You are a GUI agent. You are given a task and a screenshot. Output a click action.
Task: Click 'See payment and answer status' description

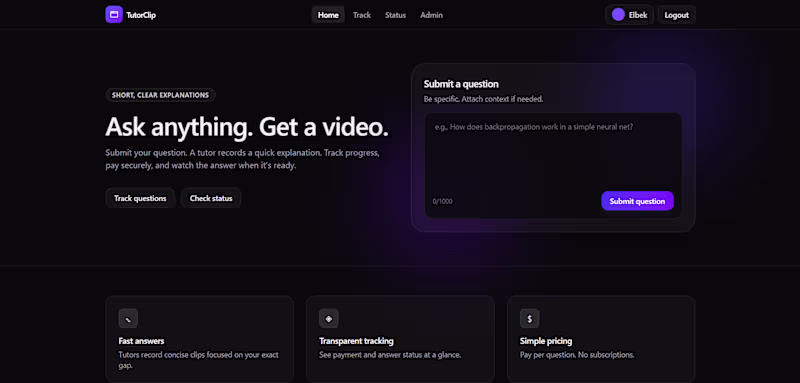[x=390, y=354]
